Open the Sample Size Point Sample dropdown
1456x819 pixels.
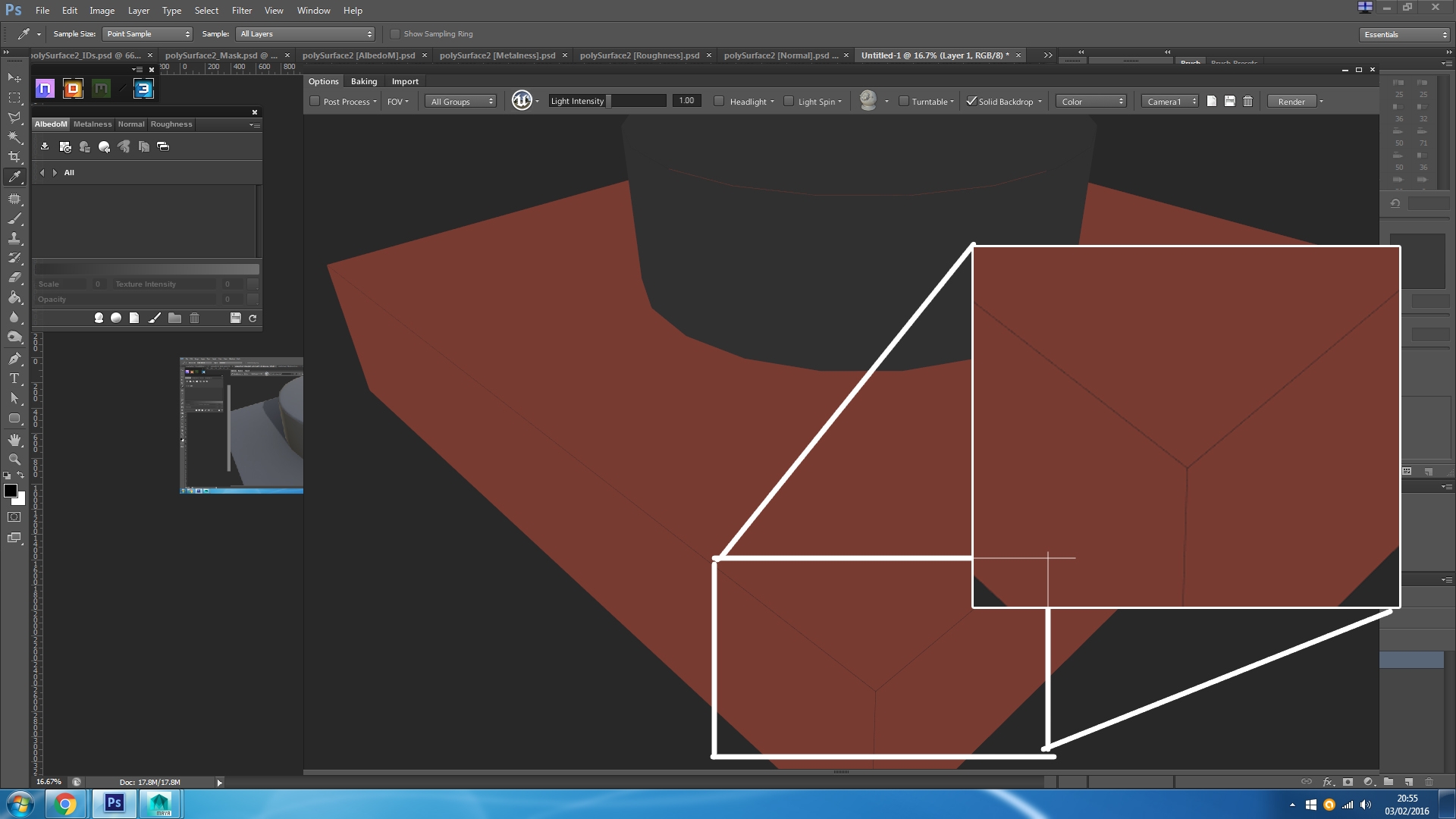(147, 34)
